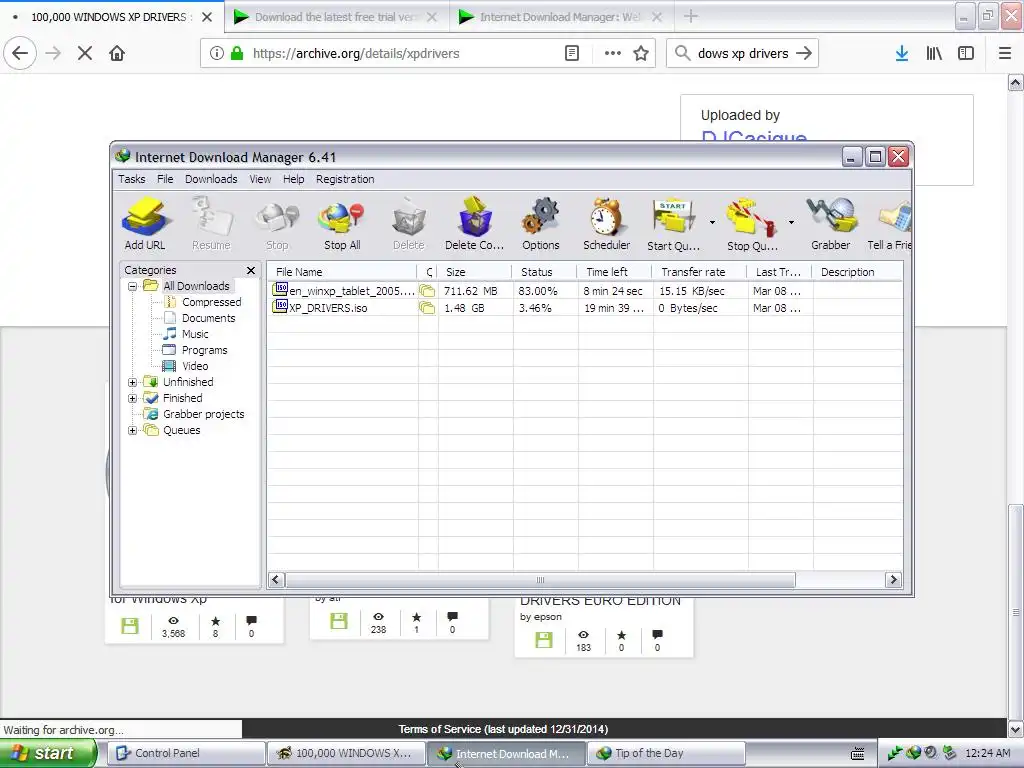The width and height of the screenshot is (1024, 768).
Task: Select the Compressed category
Action: click(x=211, y=302)
